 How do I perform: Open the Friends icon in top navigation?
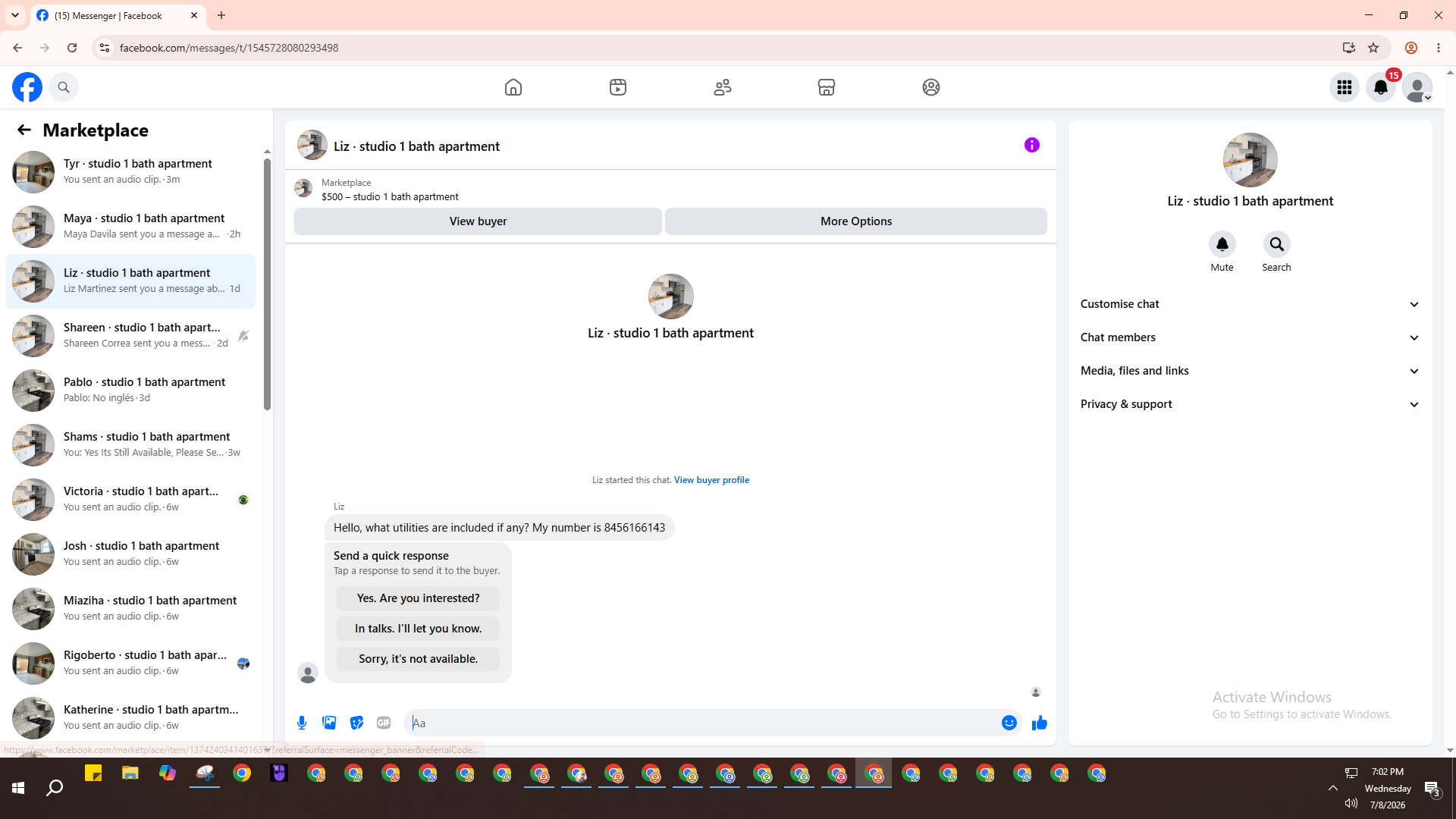(x=723, y=87)
